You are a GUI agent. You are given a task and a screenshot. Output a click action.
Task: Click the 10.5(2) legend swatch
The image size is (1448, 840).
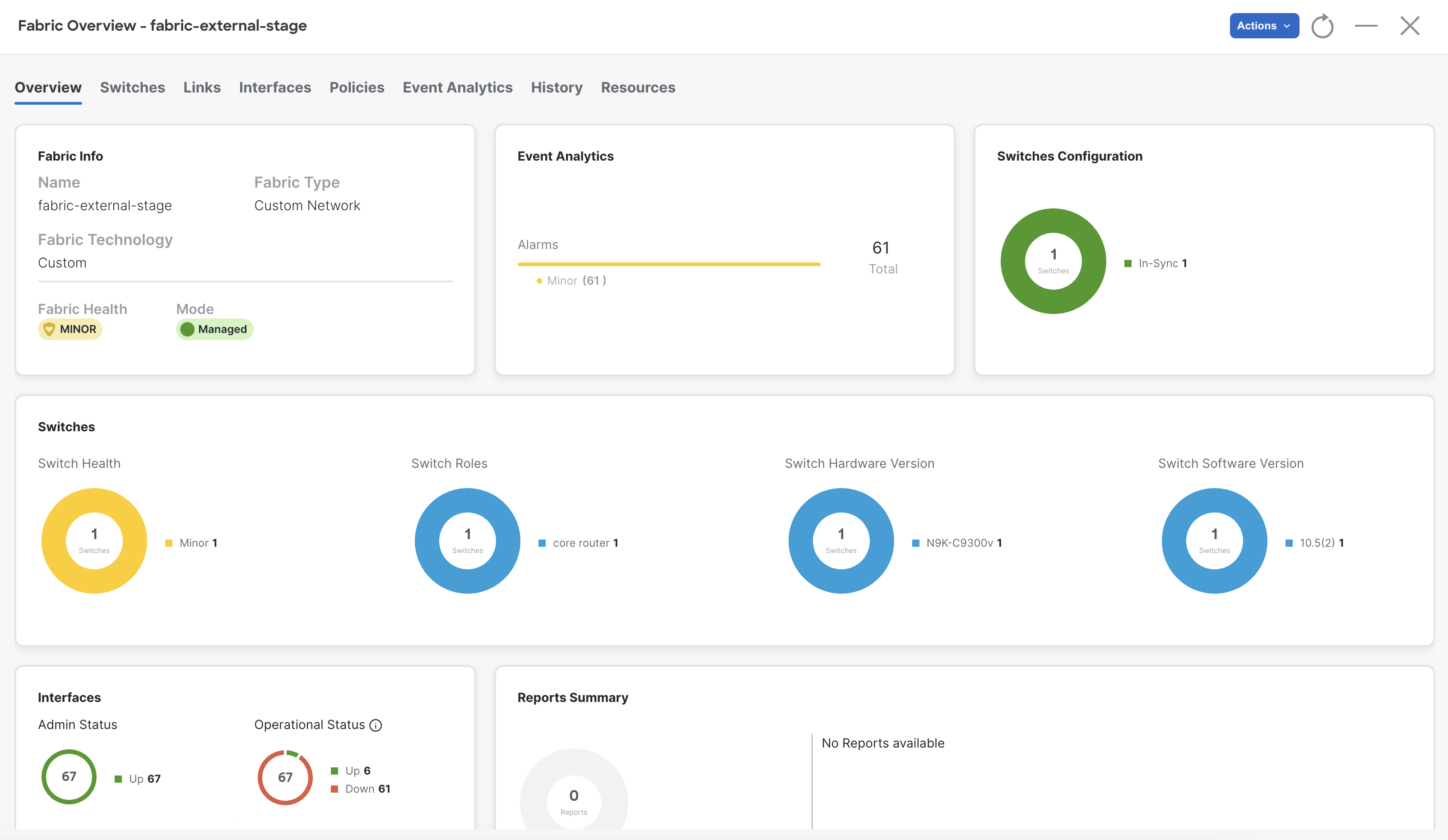pos(1289,543)
